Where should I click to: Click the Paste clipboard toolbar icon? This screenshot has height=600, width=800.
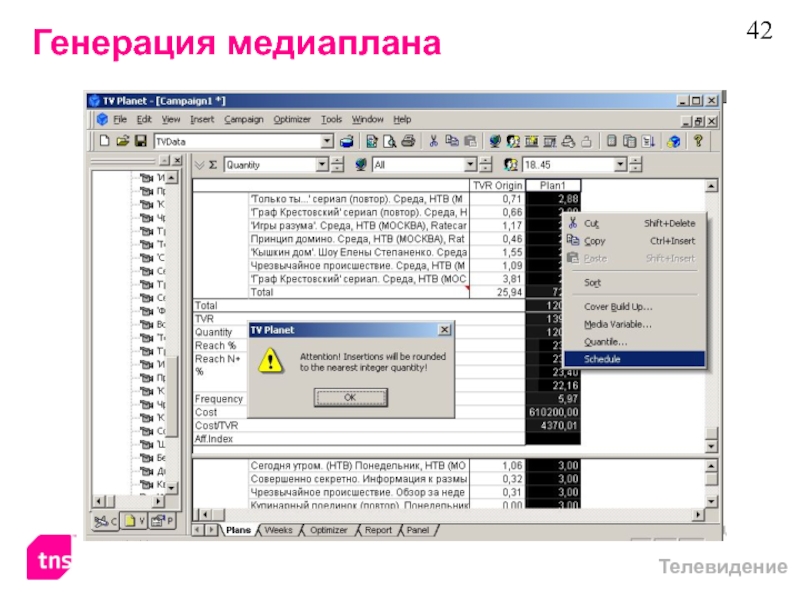tap(470, 141)
